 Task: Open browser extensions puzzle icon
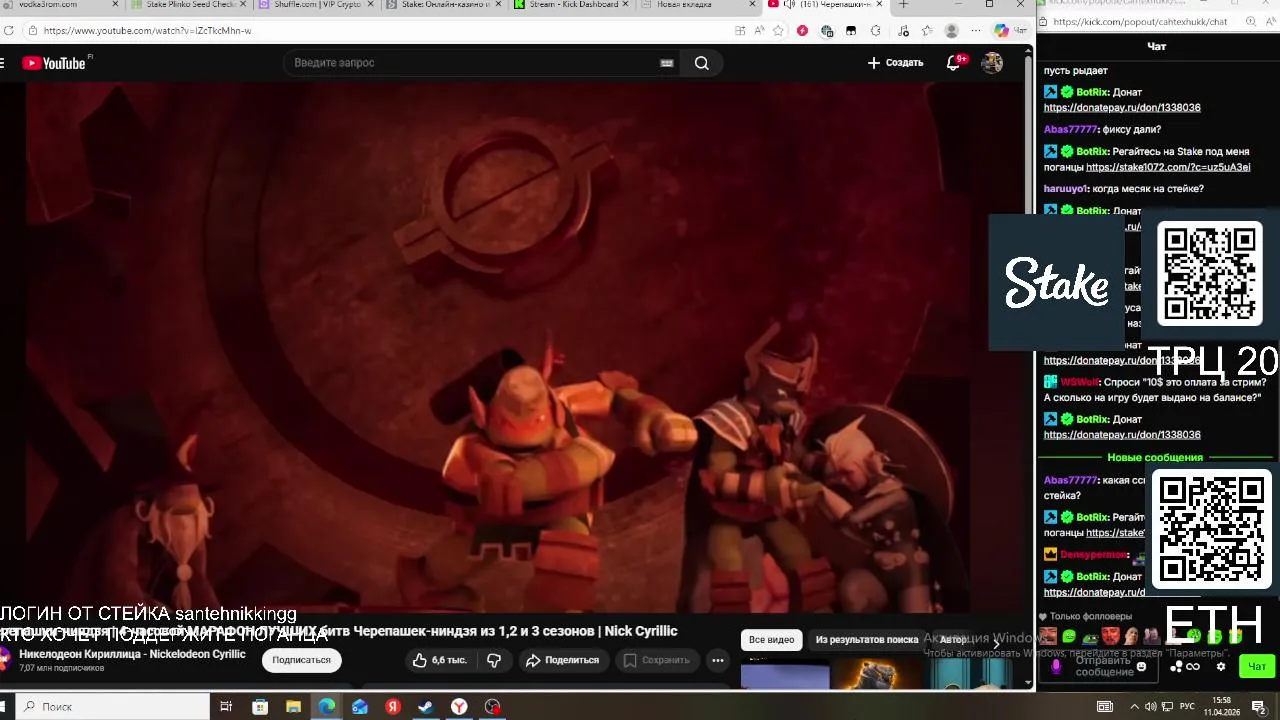click(x=876, y=31)
